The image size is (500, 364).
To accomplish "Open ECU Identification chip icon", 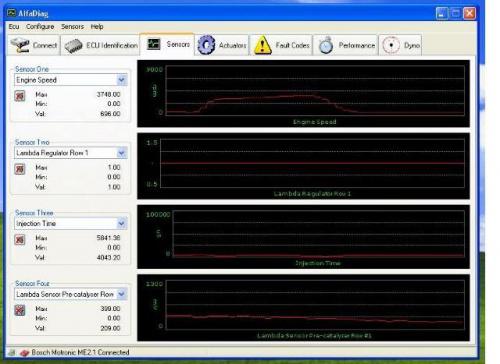I will 73,46.
